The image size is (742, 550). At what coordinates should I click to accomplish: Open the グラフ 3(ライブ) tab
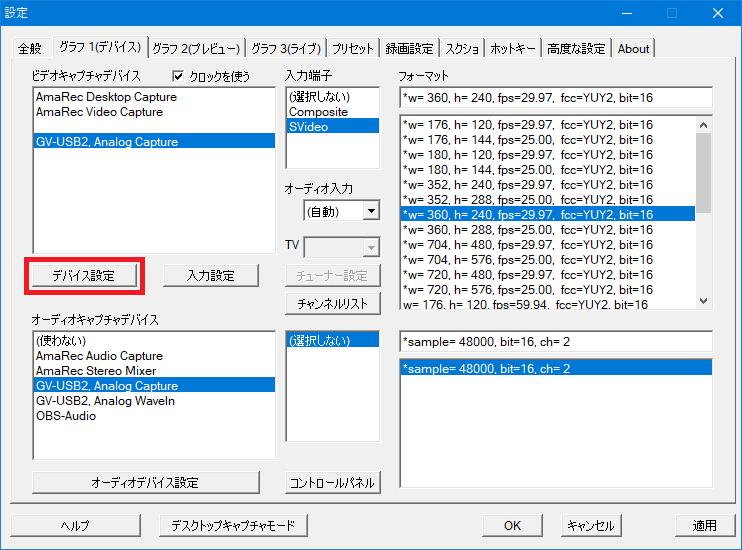[x=285, y=48]
